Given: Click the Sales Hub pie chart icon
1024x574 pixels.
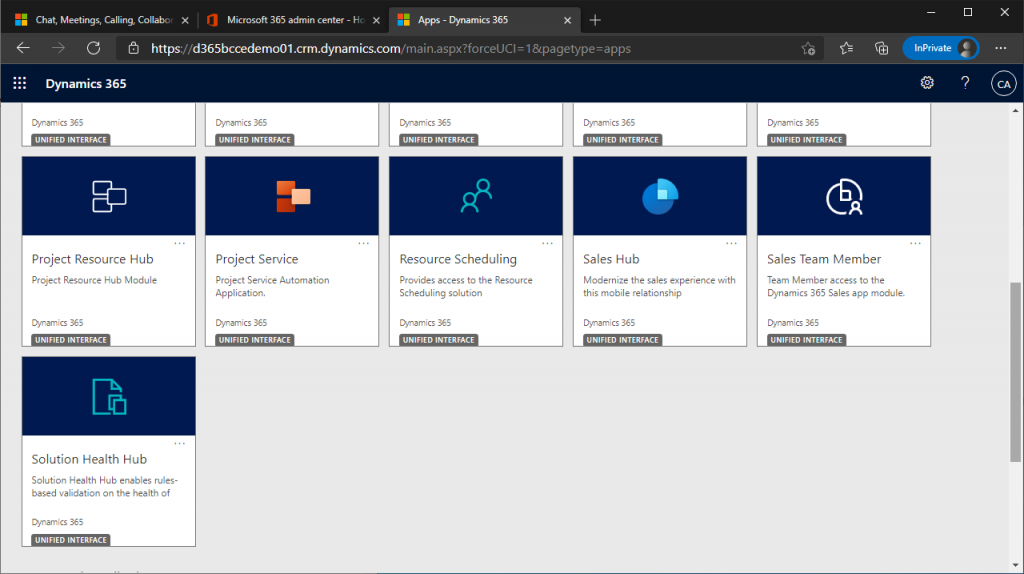Looking at the screenshot, I should (x=660, y=196).
